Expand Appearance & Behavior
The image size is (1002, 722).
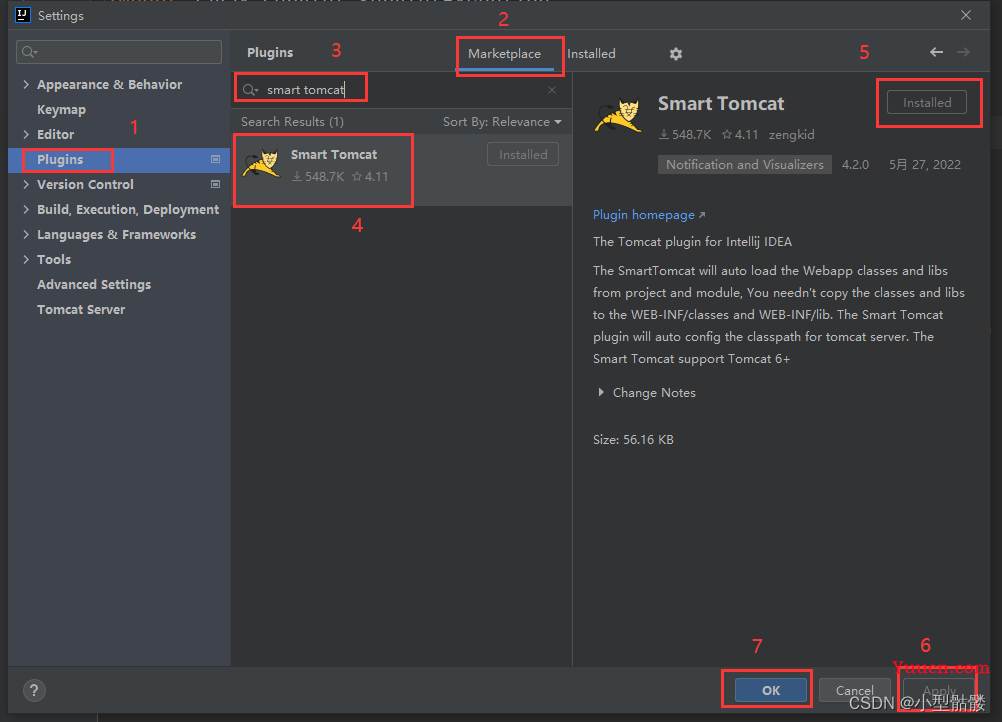click(x=26, y=84)
